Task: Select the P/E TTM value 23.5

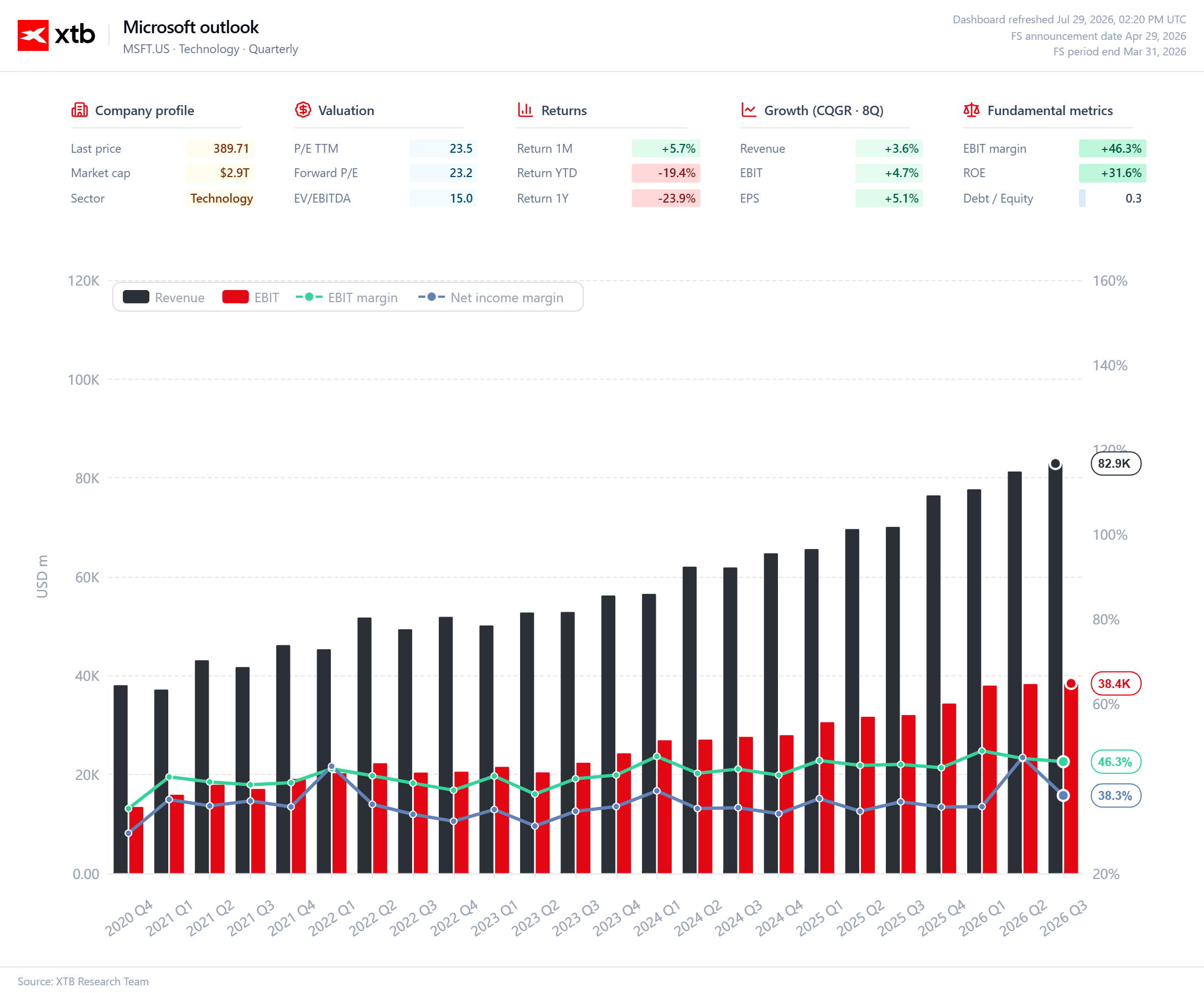Action: point(443,149)
